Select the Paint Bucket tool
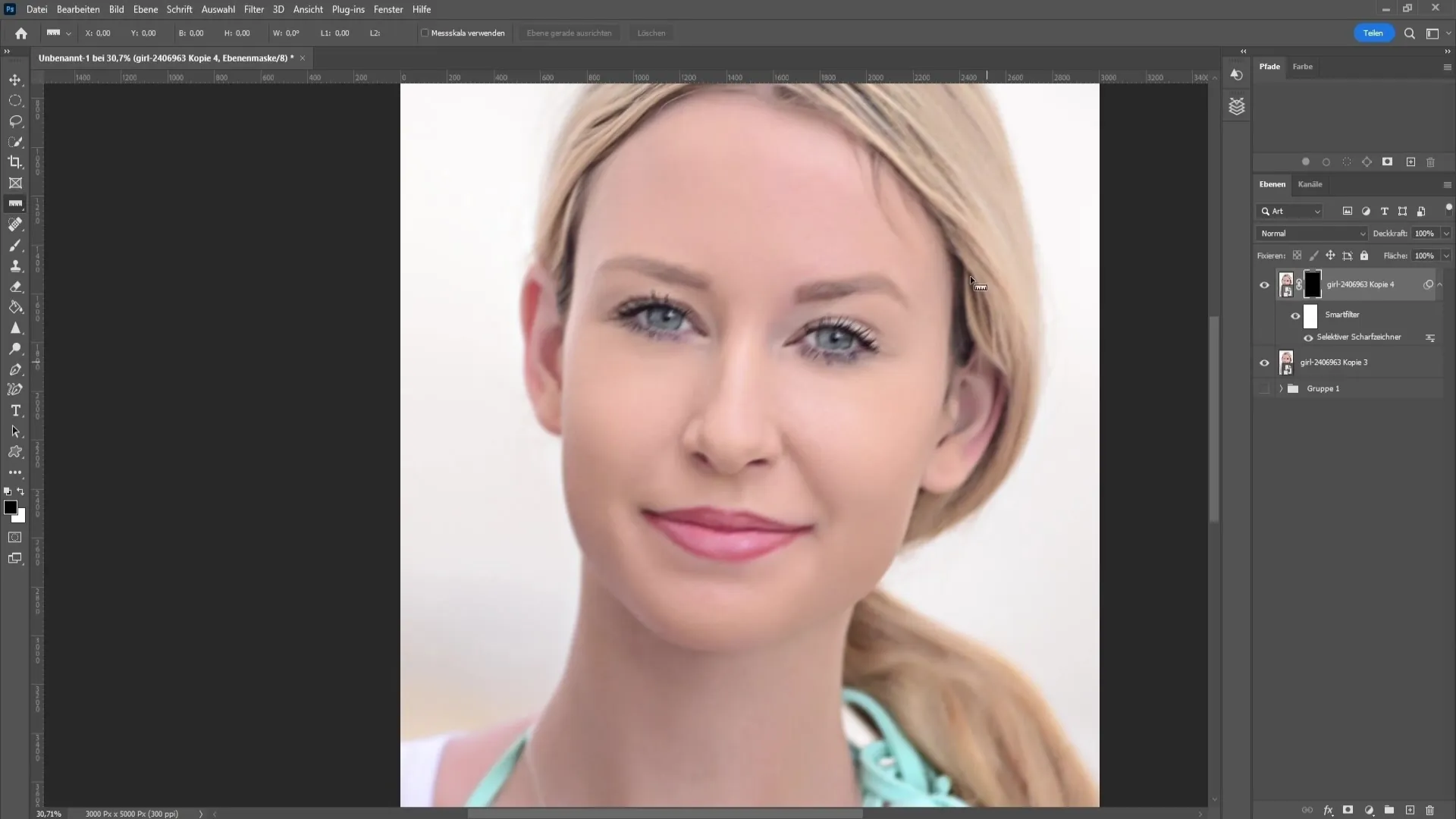This screenshot has width=1456, height=819. 15,307
